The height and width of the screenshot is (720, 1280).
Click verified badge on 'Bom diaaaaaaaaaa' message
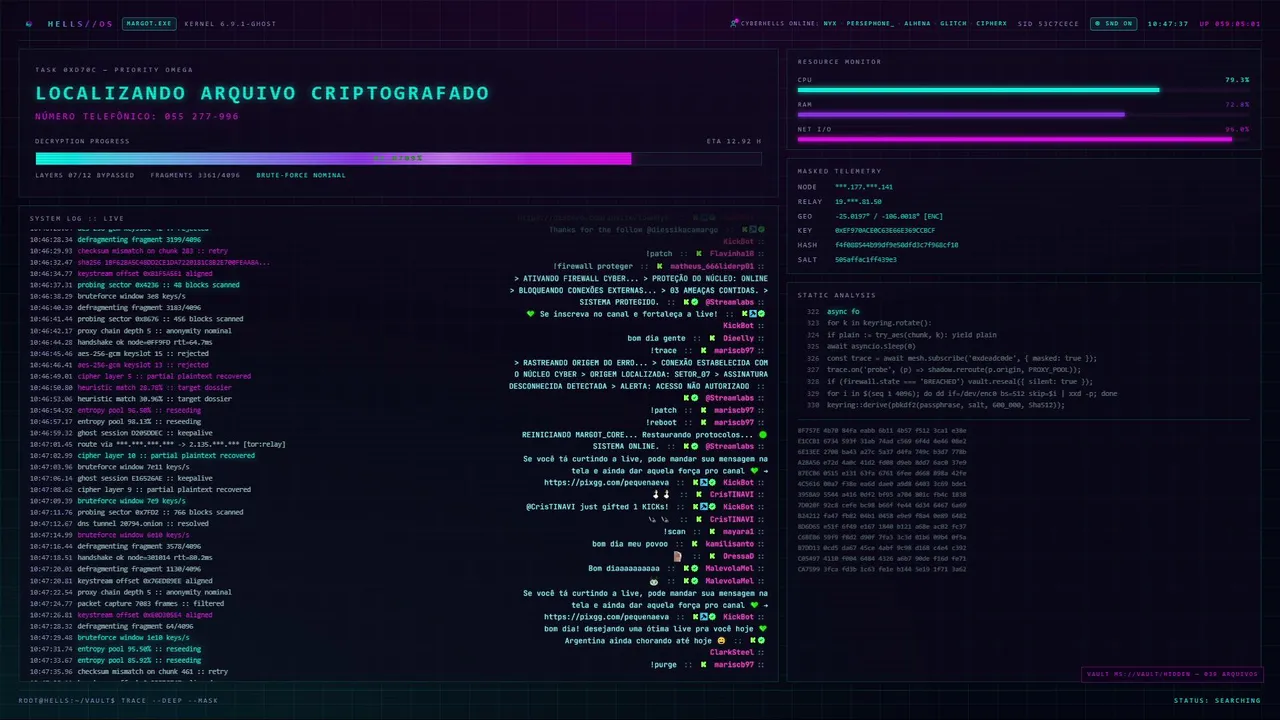click(x=695, y=568)
